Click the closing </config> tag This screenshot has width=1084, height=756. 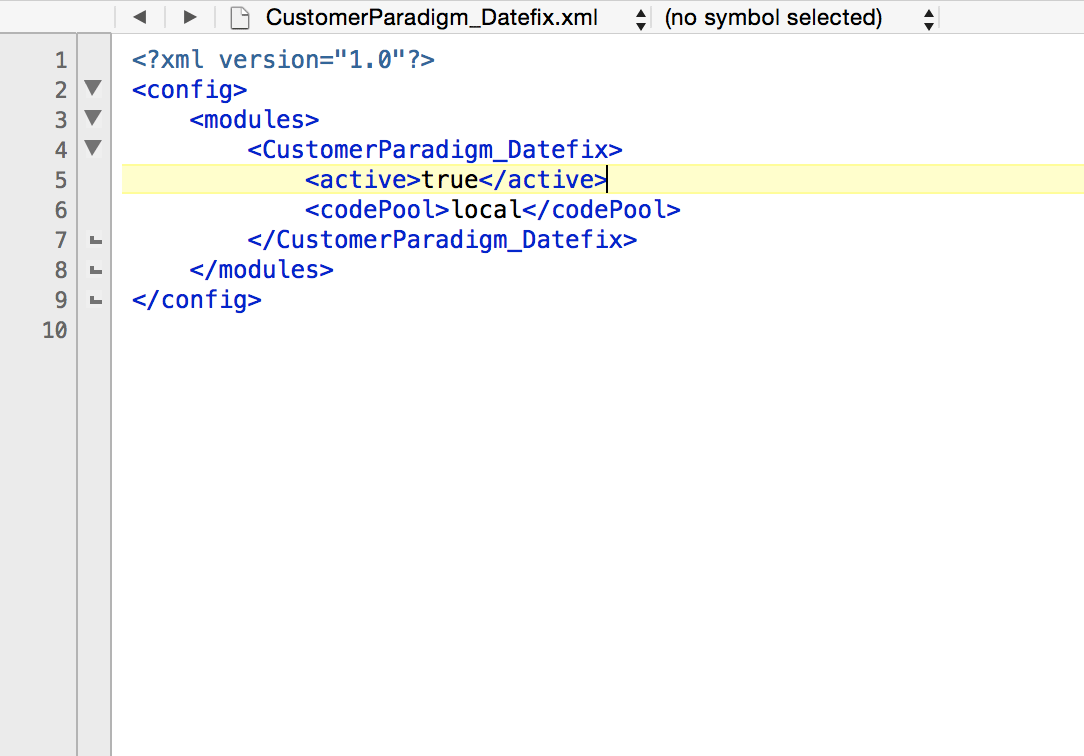(197, 300)
